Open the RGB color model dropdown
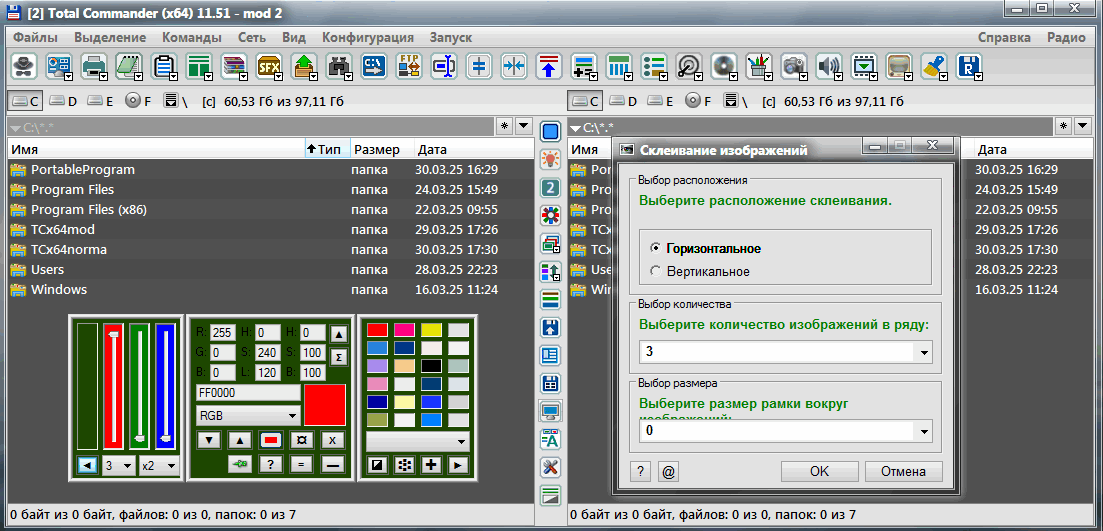The height and width of the screenshot is (531, 1103). [x=248, y=416]
